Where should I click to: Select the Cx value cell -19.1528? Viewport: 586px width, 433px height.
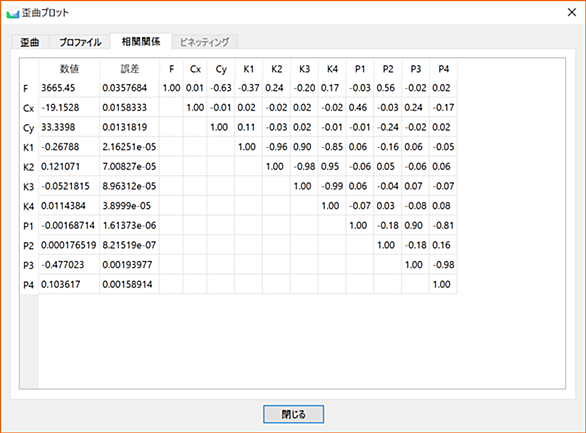pos(69,108)
